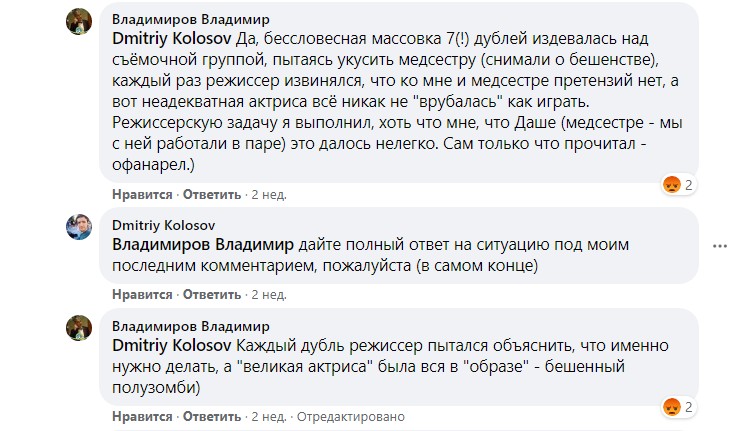Like Dmitriy Kolosov's middle comment with Нравится
733x431 pixels.
[142, 295]
